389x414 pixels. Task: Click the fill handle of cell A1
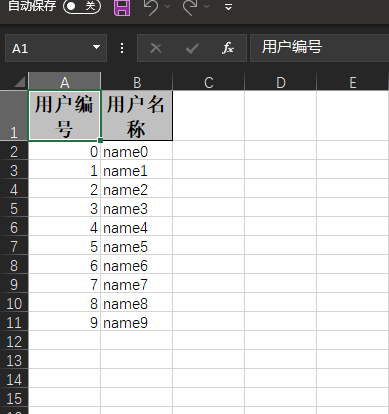click(100, 140)
